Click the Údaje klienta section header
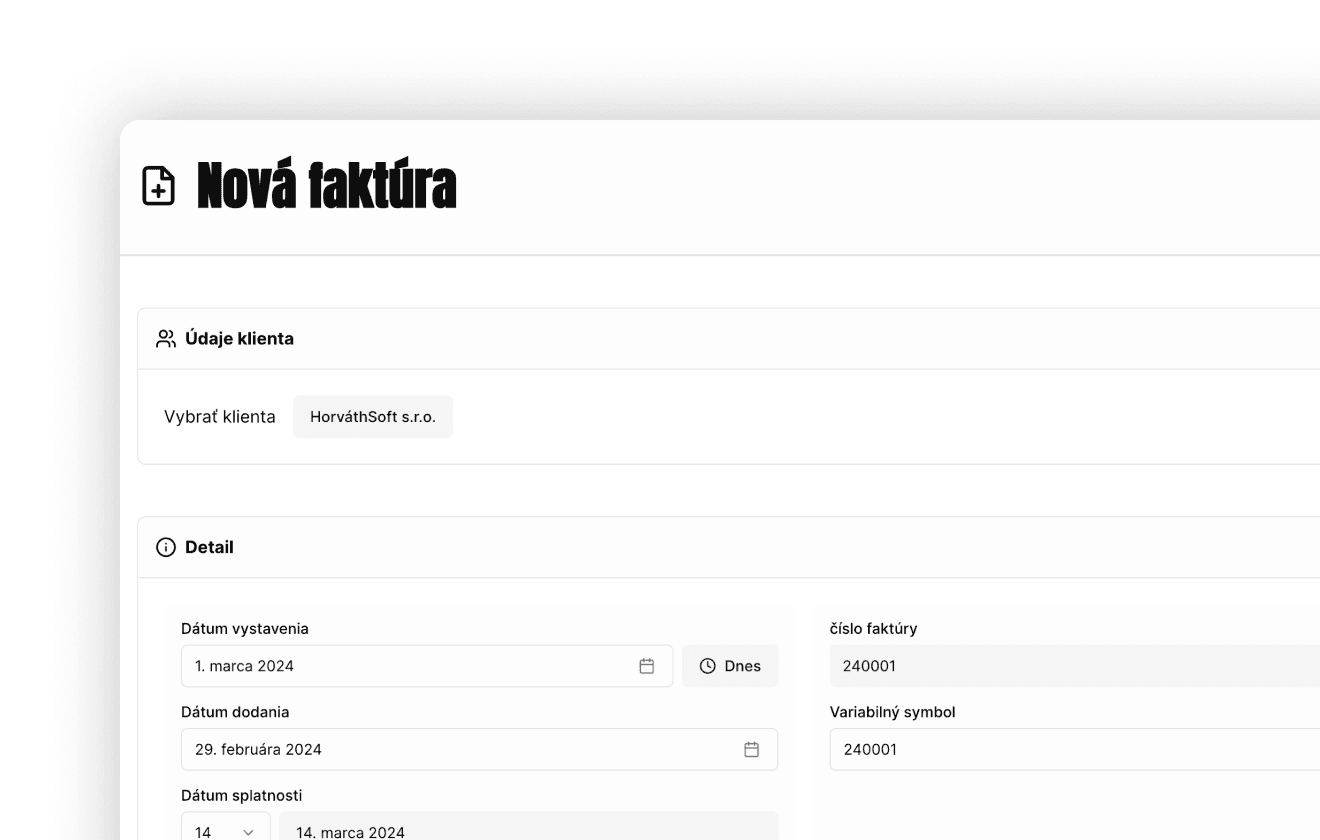This screenshot has height=840, width=1320. pyautogui.click(x=240, y=339)
